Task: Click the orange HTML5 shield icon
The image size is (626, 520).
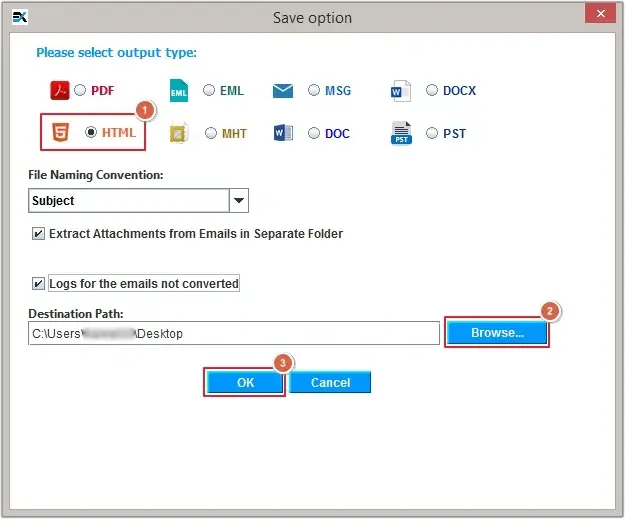Action: click(61, 132)
